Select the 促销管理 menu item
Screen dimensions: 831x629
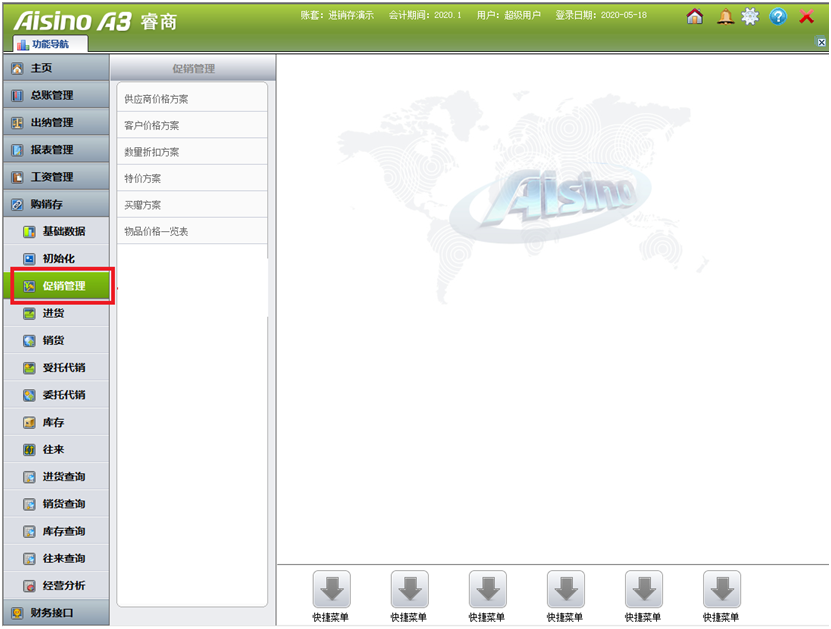(x=63, y=286)
